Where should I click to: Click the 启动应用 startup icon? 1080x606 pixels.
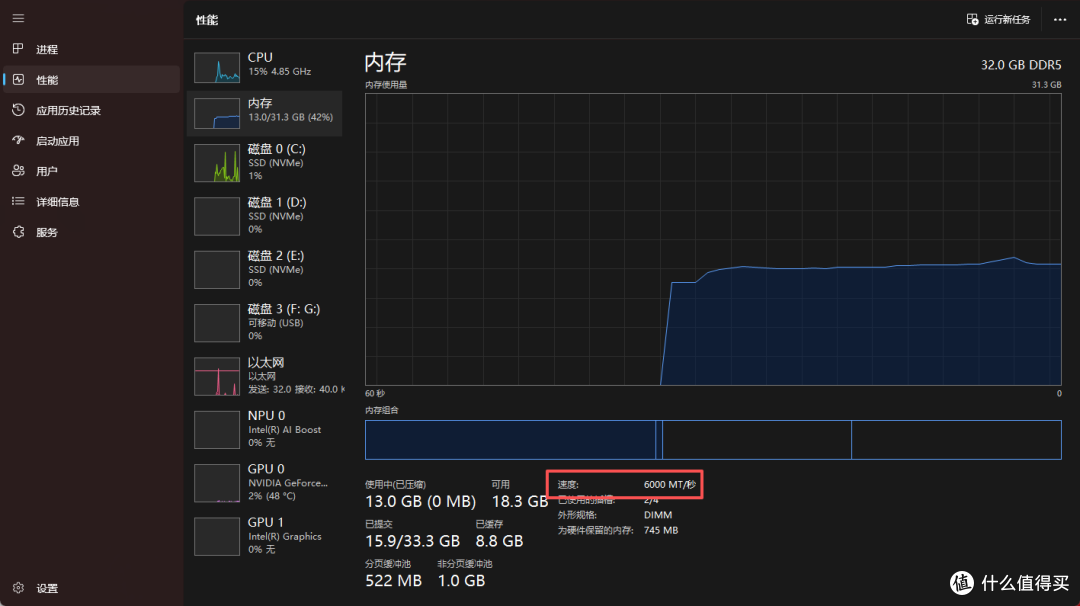pos(19,140)
